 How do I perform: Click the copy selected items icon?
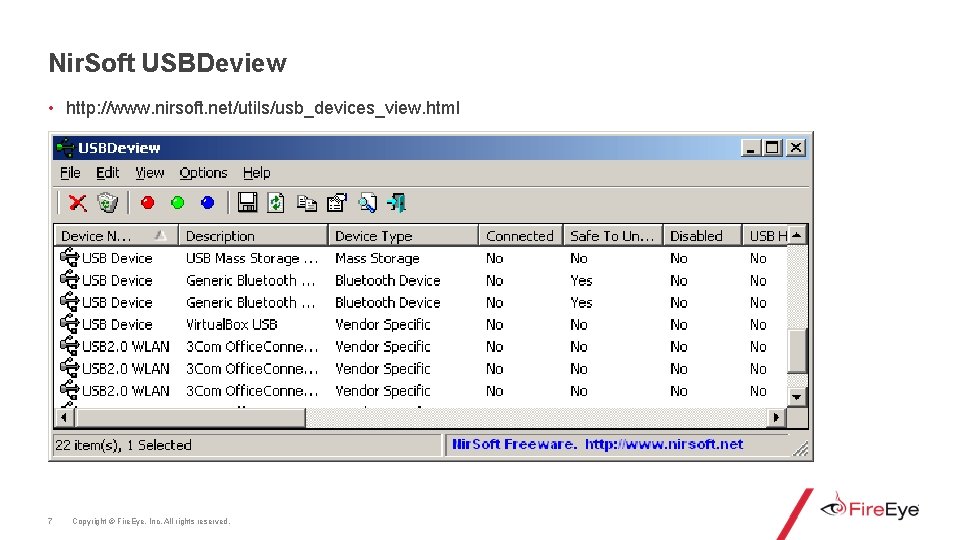pyautogui.click(x=307, y=203)
